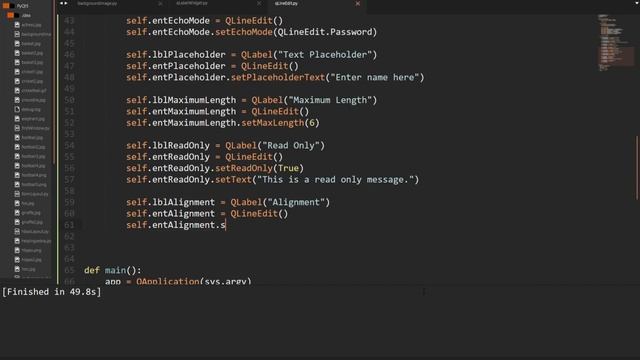Click line number 50 in the gutter
Image resolution: width=640 pixels, height=360 pixels.
point(69,100)
